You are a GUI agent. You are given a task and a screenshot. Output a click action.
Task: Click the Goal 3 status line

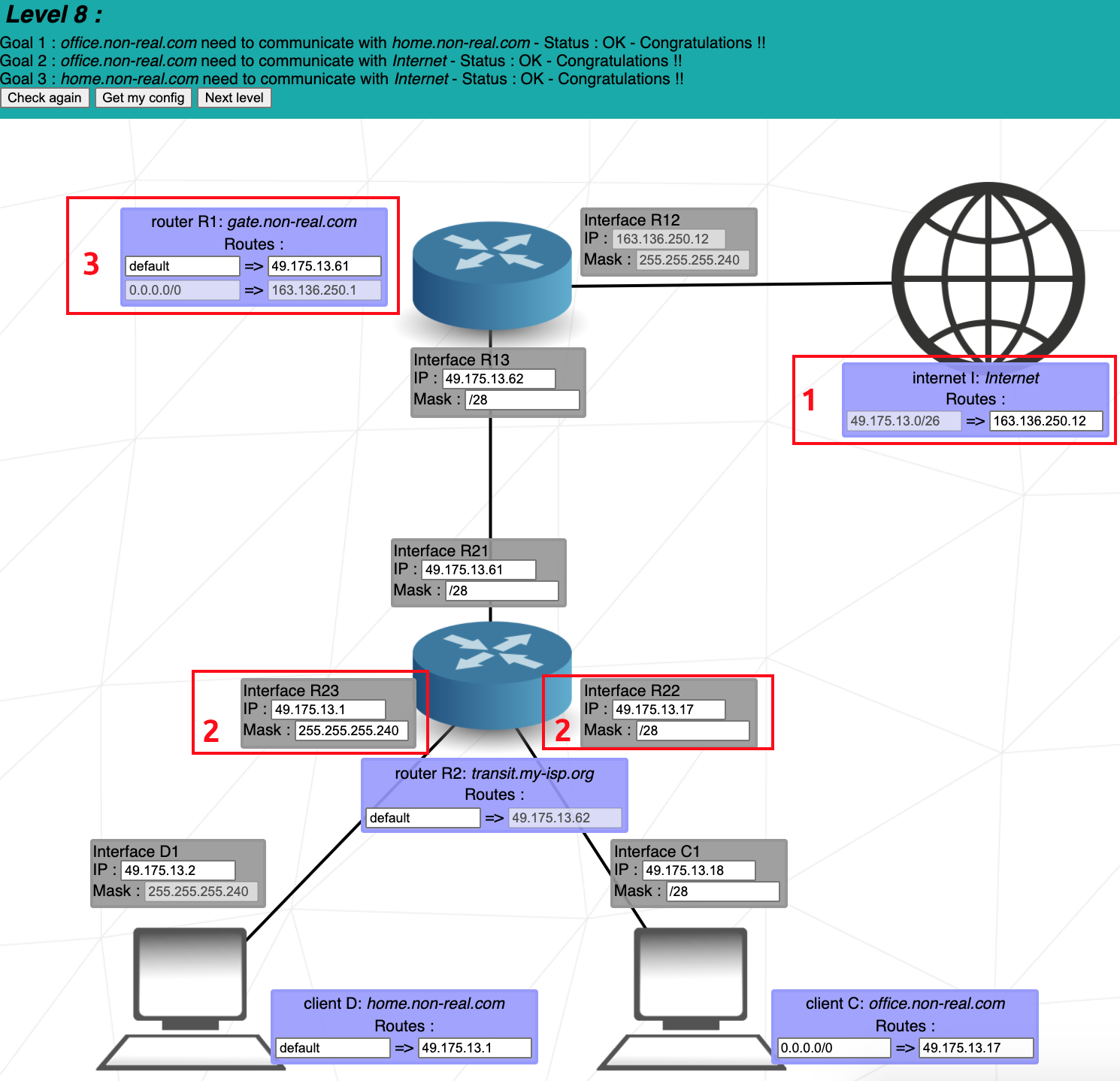342,79
